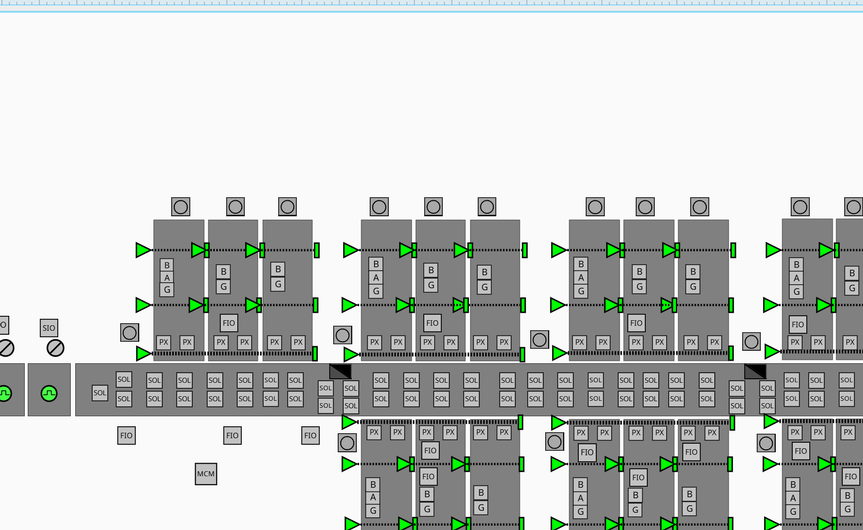Click the green waveform indicator beneath SIO

[49, 393]
